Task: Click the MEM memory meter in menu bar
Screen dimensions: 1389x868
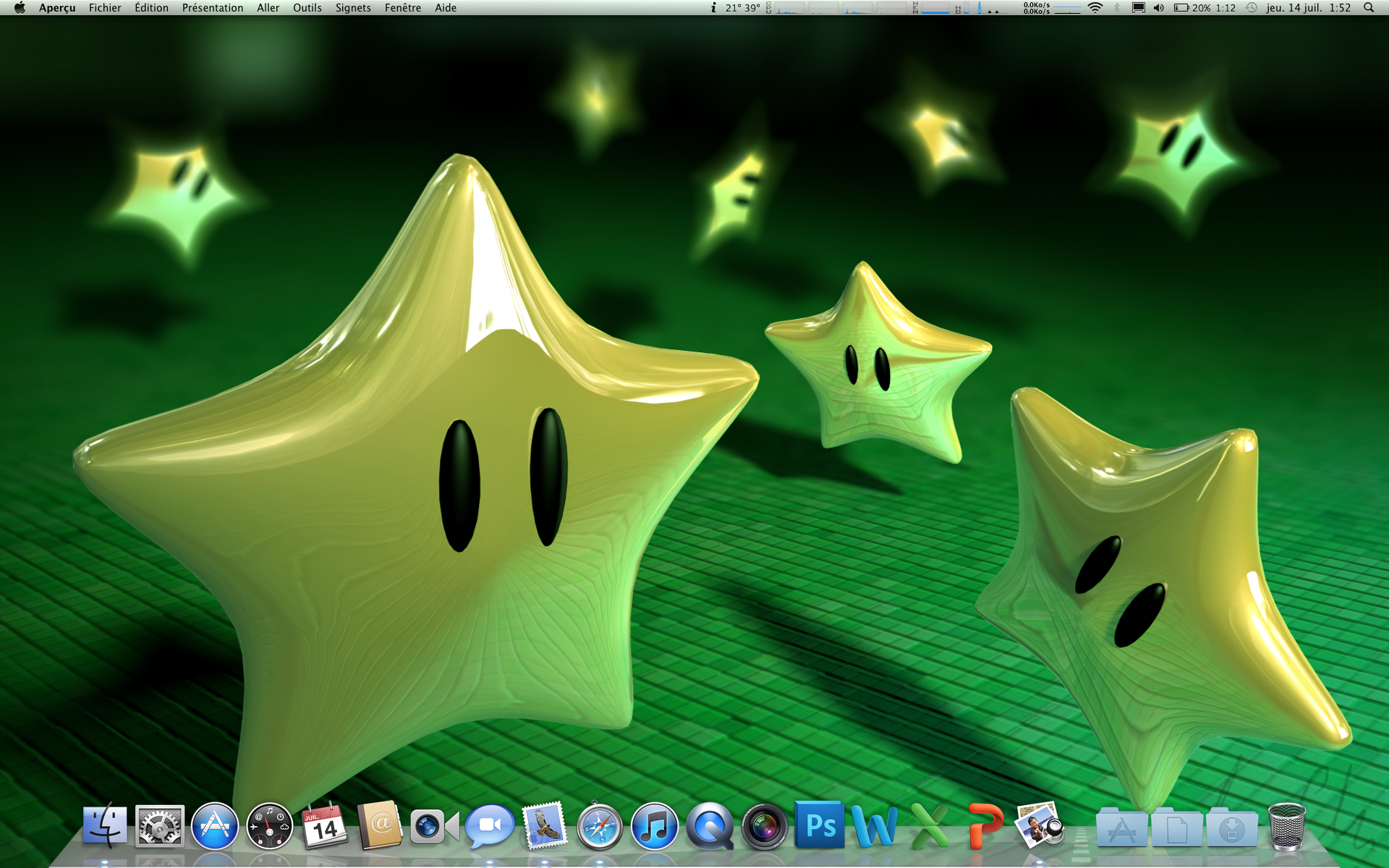Action: click(932, 8)
